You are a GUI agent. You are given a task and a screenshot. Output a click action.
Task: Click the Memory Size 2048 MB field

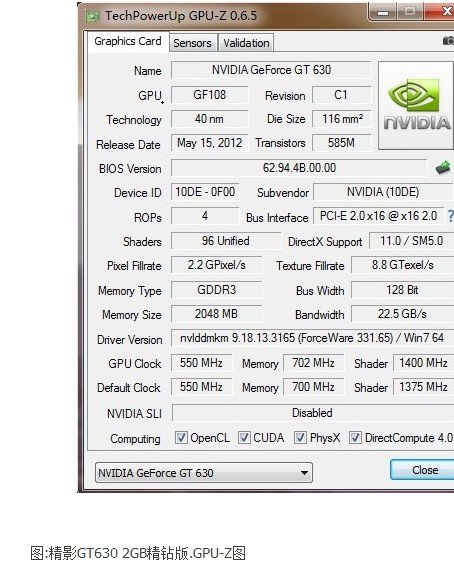point(217,314)
